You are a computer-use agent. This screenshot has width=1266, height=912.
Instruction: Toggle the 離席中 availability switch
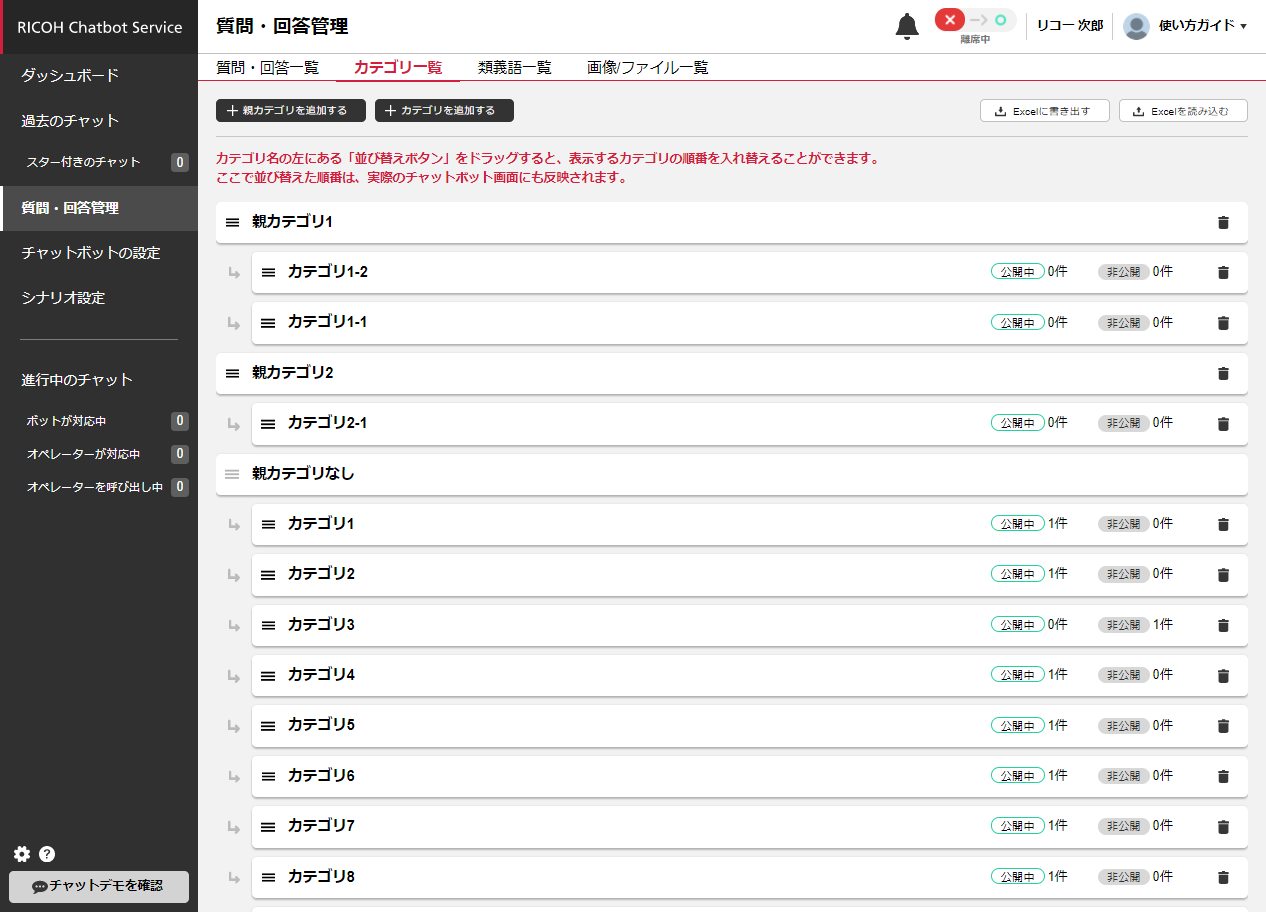[x=974, y=21]
